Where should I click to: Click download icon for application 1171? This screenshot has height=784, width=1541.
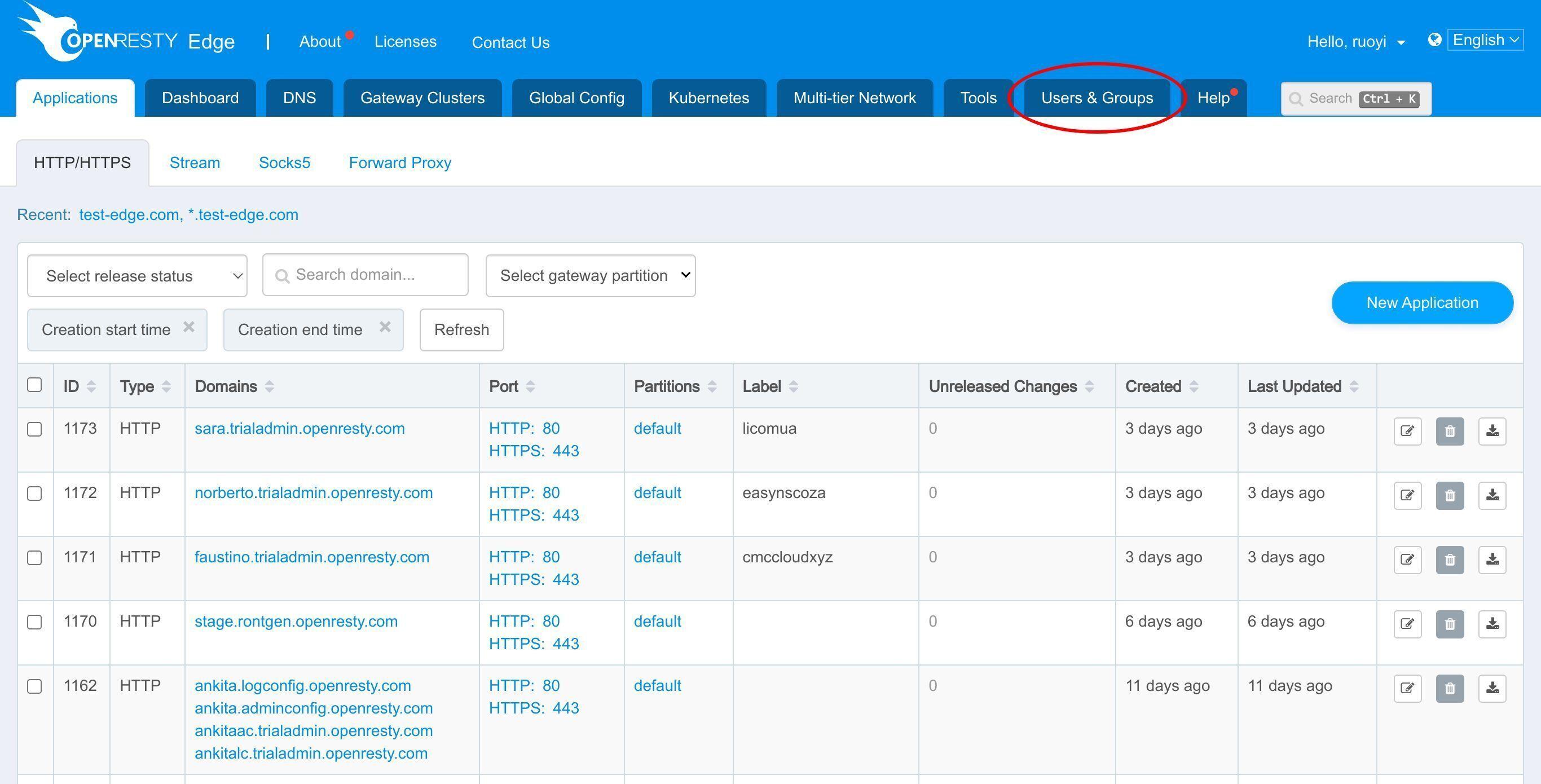coord(1492,560)
